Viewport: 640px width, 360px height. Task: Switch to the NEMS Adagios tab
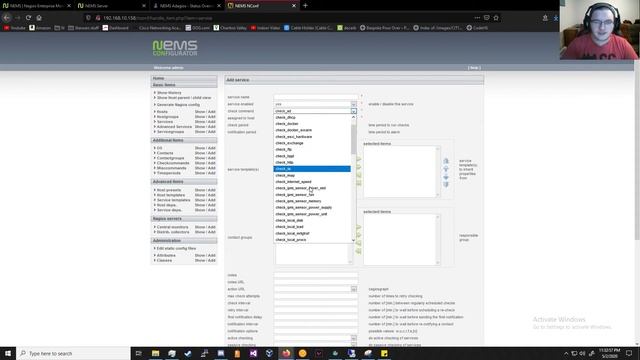point(186,6)
